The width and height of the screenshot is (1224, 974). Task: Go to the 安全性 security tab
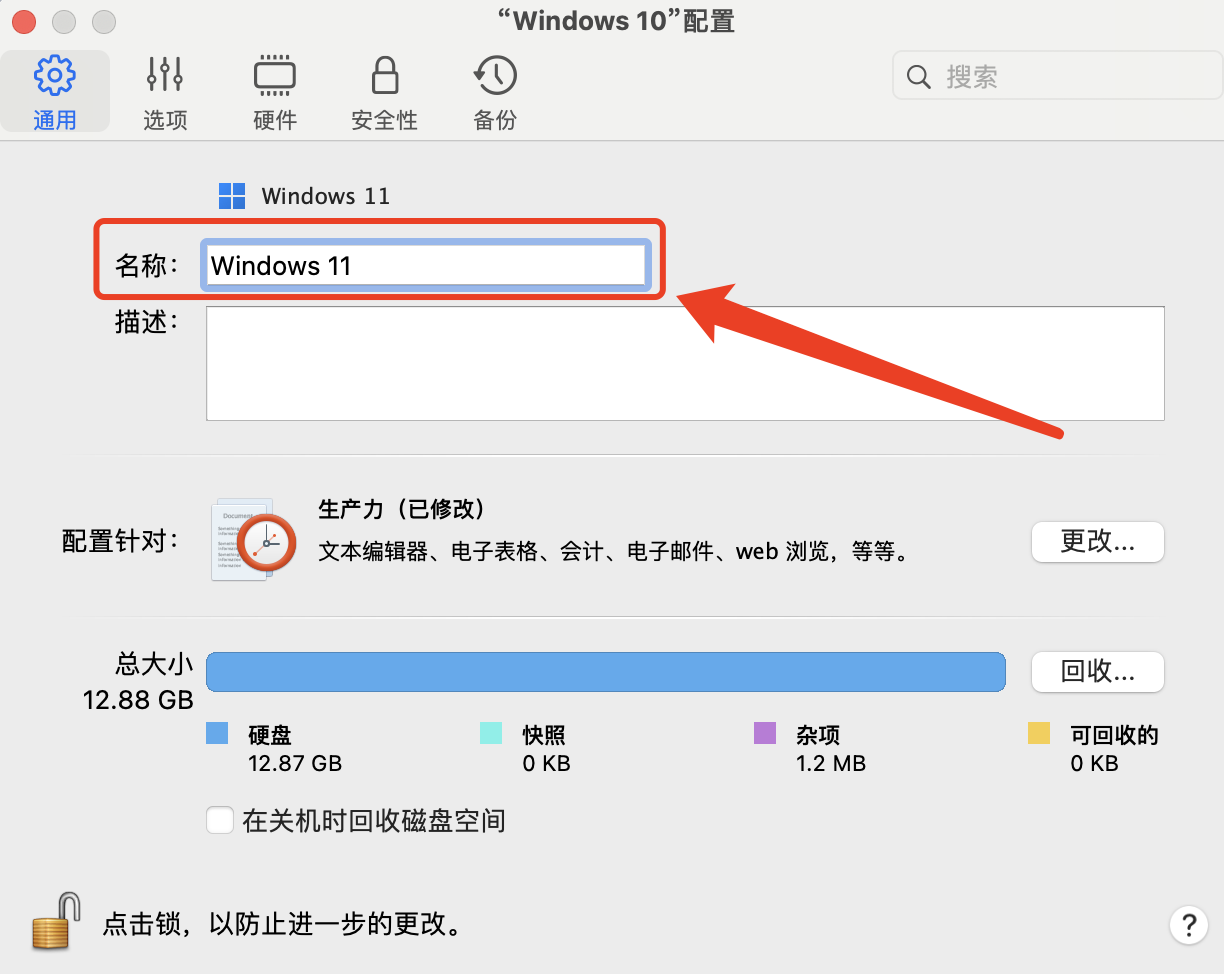coord(384,92)
